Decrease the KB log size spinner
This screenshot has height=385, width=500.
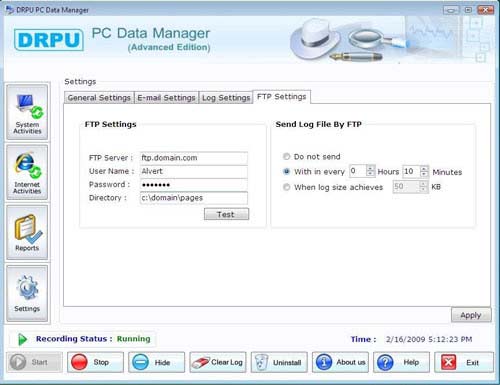423,189
